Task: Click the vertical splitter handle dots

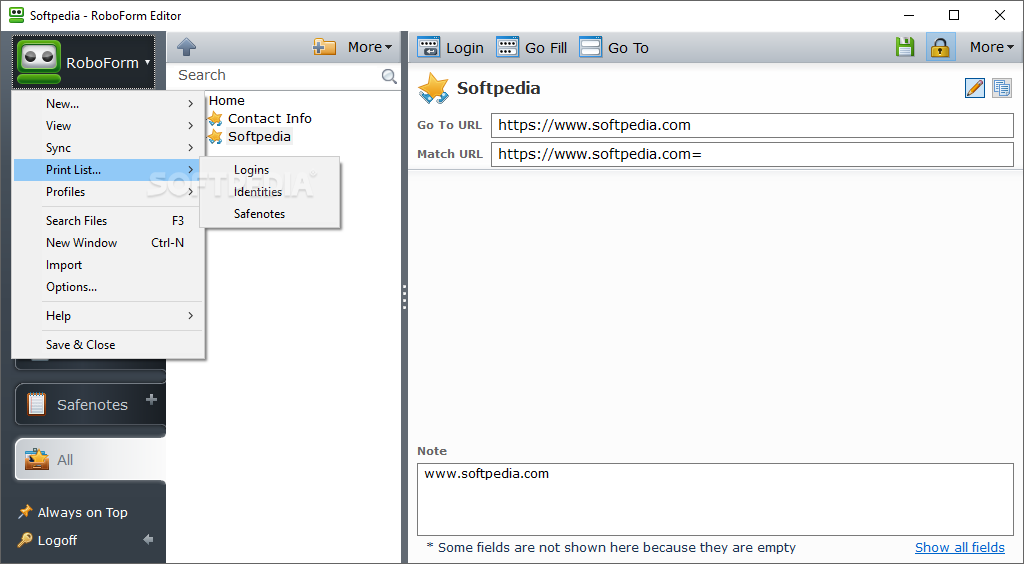Action: [x=404, y=296]
